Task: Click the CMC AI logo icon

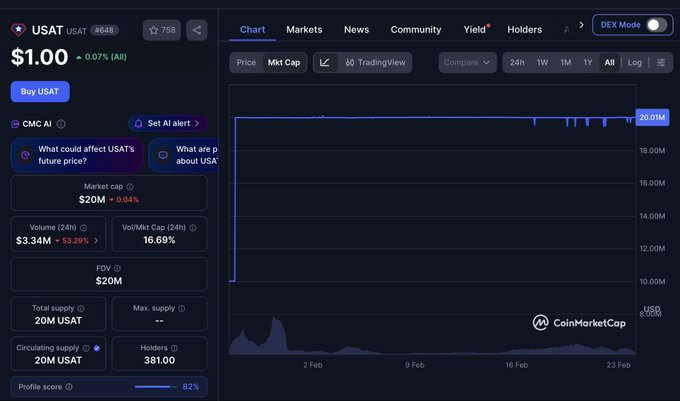Action: pyautogui.click(x=15, y=124)
